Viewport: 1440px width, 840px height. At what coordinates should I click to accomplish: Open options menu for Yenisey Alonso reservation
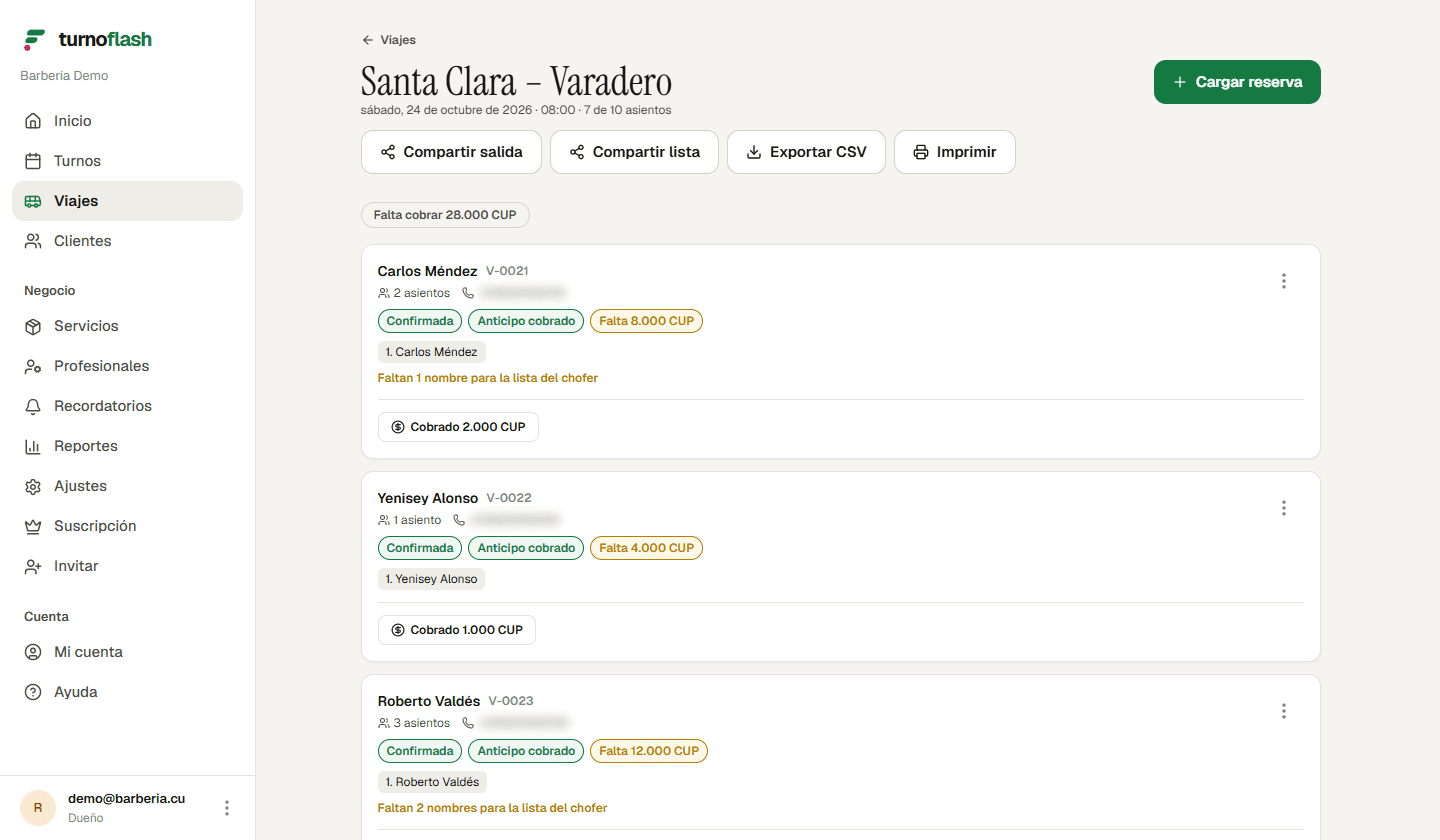(x=1284, y=508)
